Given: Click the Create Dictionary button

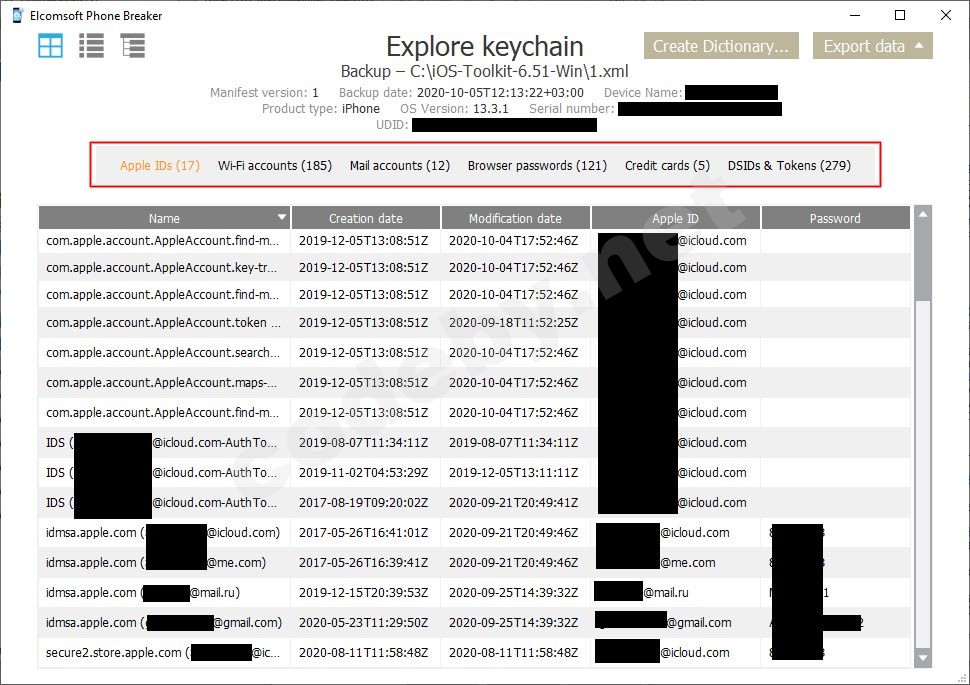Looking at the screenshot, I should [x=720, y=46].
